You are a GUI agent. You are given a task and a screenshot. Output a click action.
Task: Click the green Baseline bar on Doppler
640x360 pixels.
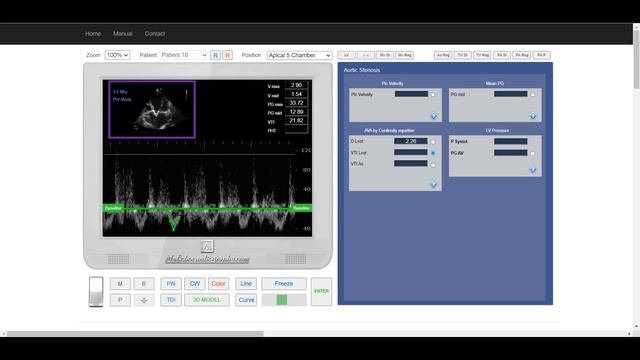pyautogui.click(x=207, y=209)
